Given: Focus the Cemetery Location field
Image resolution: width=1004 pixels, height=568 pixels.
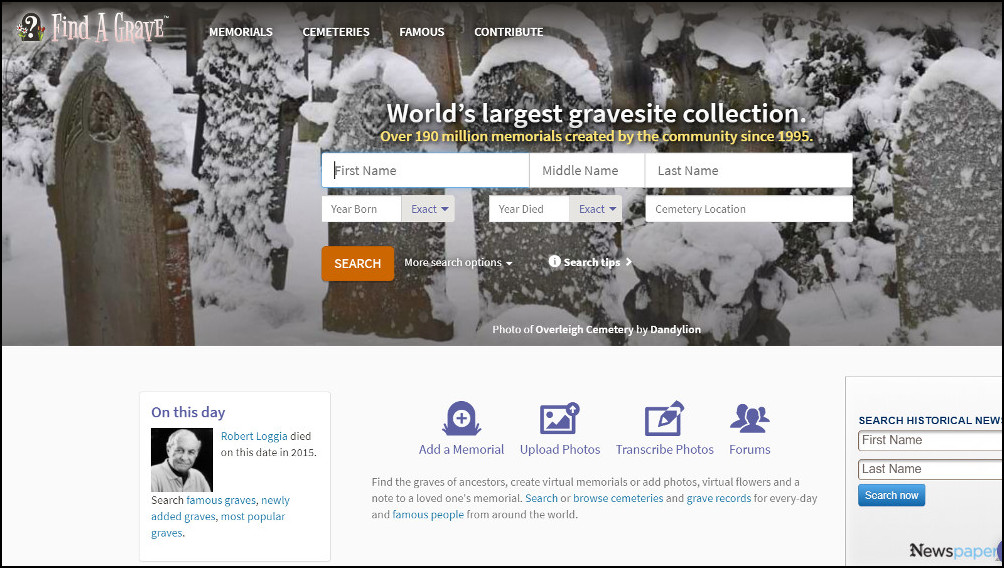Looking at the screenshot, I should tap(749, 209).
